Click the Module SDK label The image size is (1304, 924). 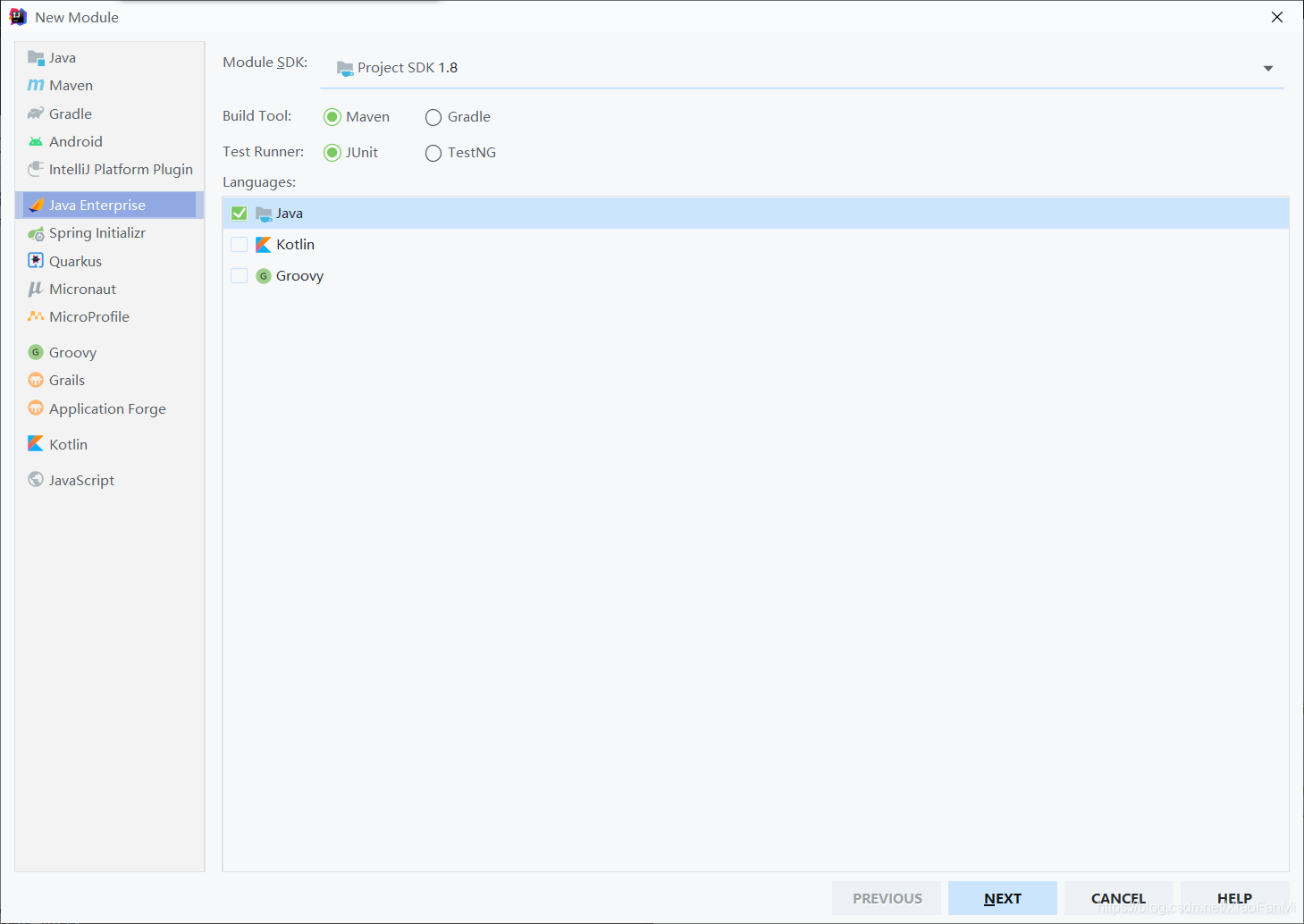click(265, 62)
